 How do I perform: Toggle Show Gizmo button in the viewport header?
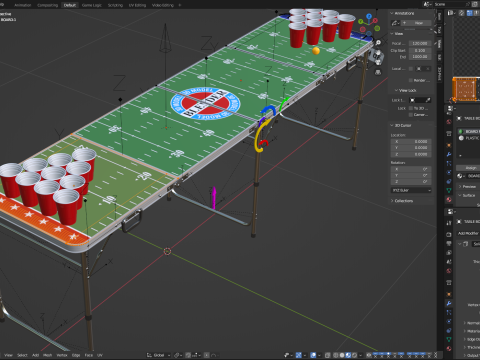[x=299, y=355]
